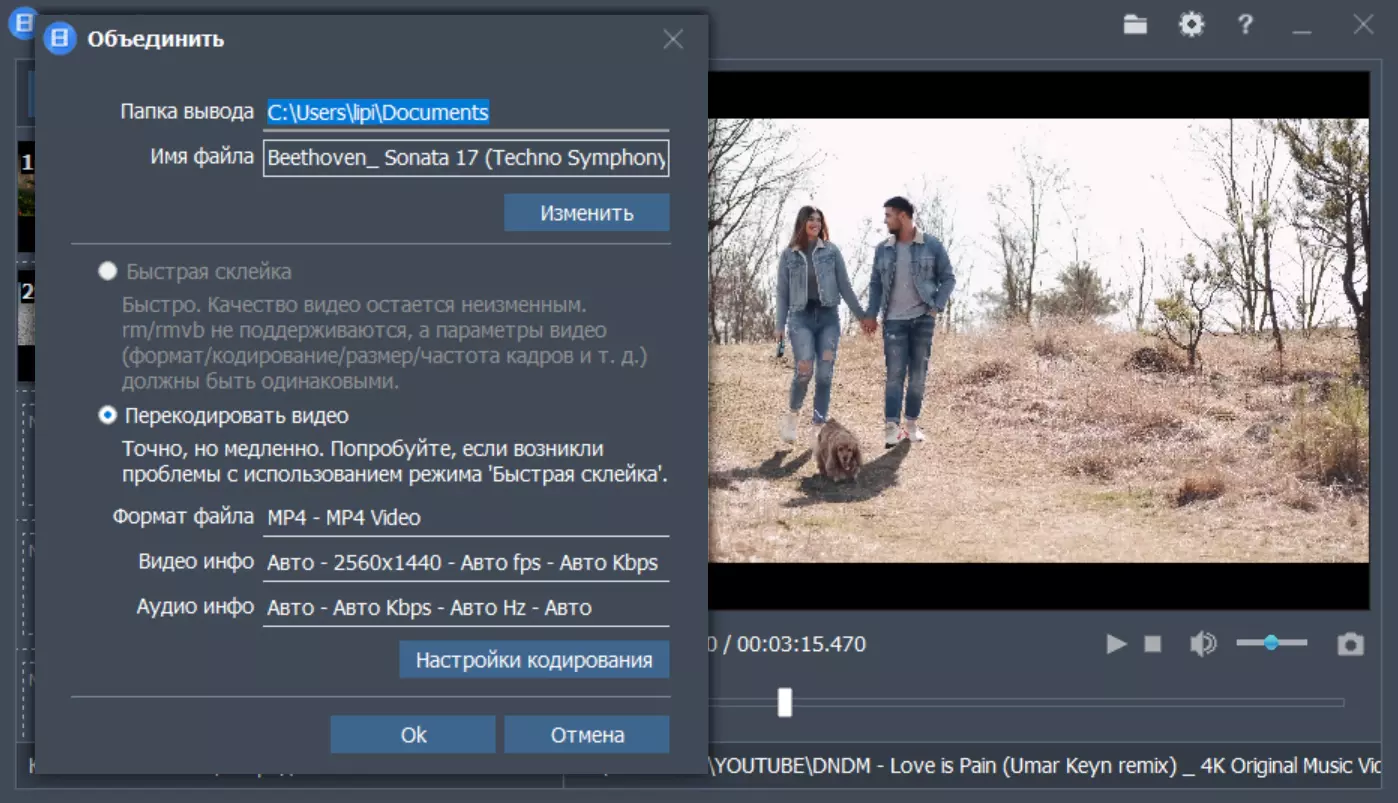Click the 00:03:15.470 duration text
This screenshot has width=1398, height=803.
pos(801,644)
